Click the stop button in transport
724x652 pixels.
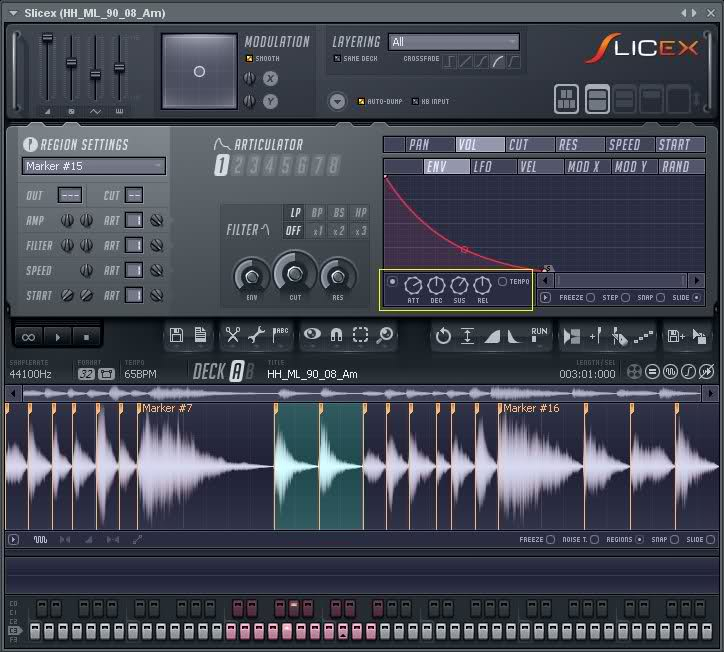tap(87, 337)
